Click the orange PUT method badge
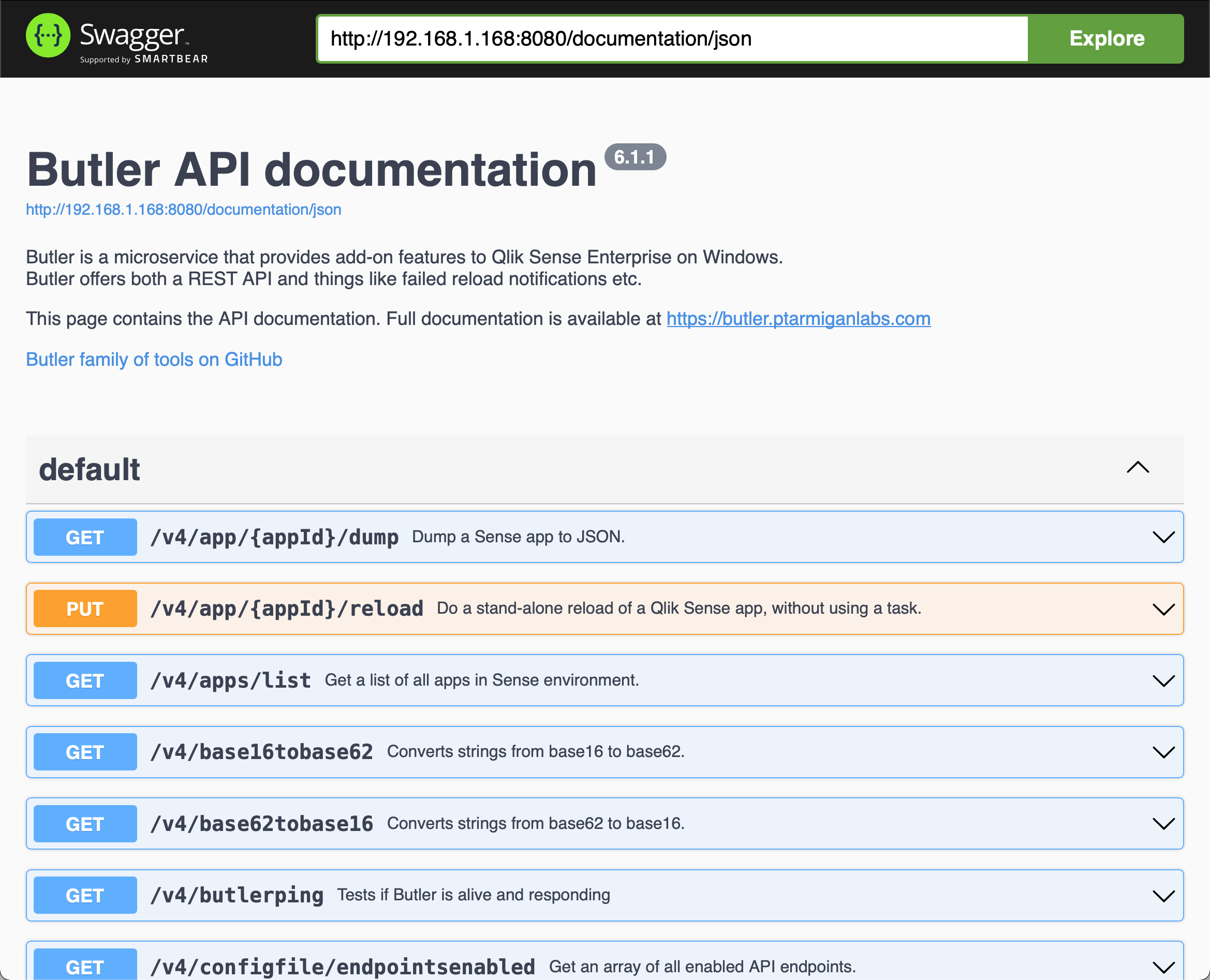This screenshot has width=1210, height=980. [85, 609]
